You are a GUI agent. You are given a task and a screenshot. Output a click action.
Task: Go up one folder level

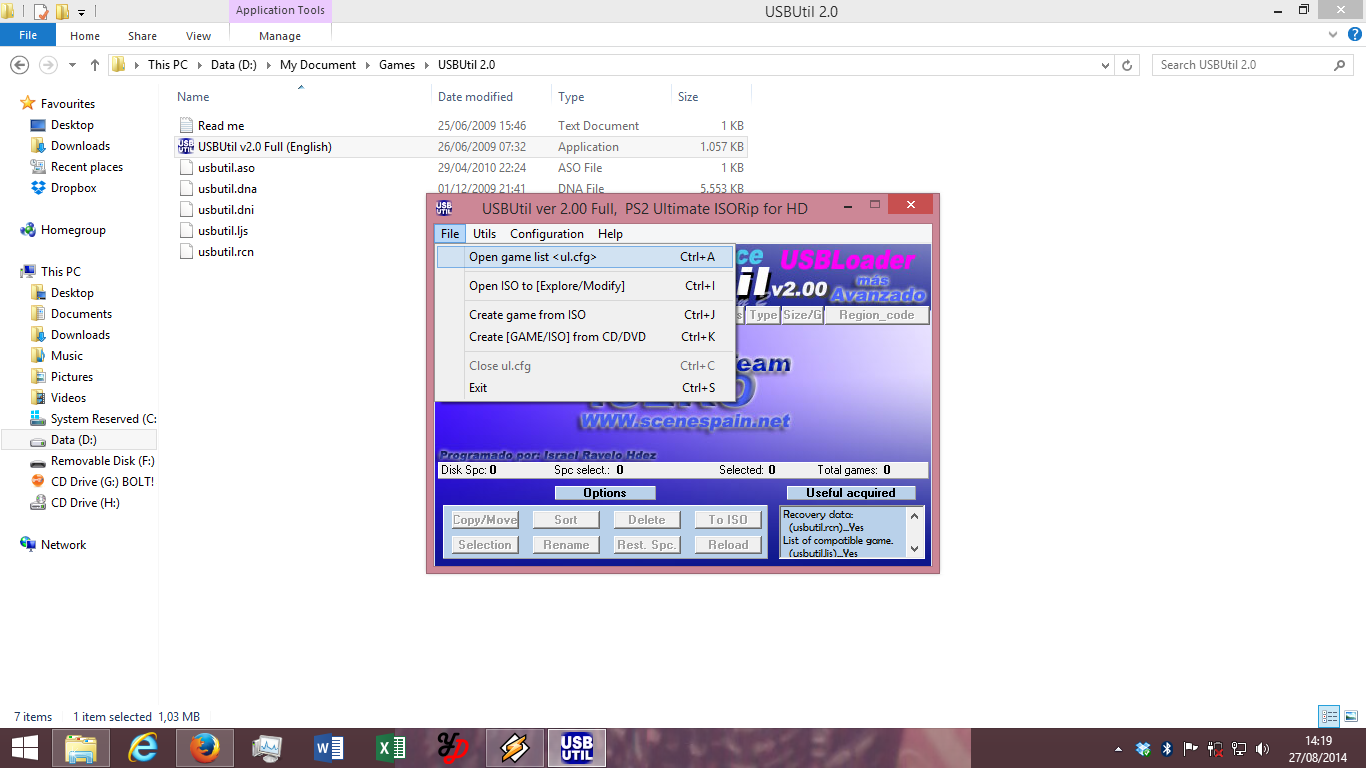[95, 65]
